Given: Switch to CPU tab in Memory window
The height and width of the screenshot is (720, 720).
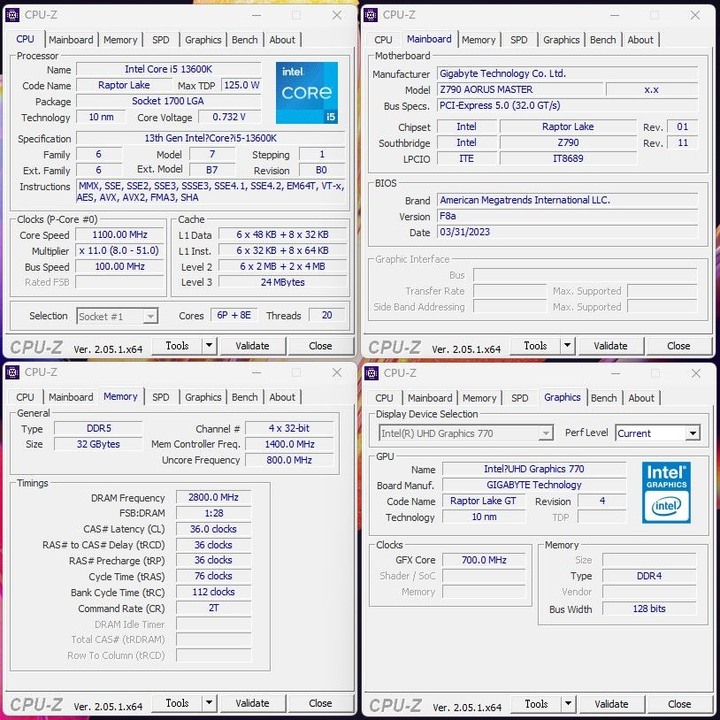Looking at the screenshot, I should tap(25, 397).
